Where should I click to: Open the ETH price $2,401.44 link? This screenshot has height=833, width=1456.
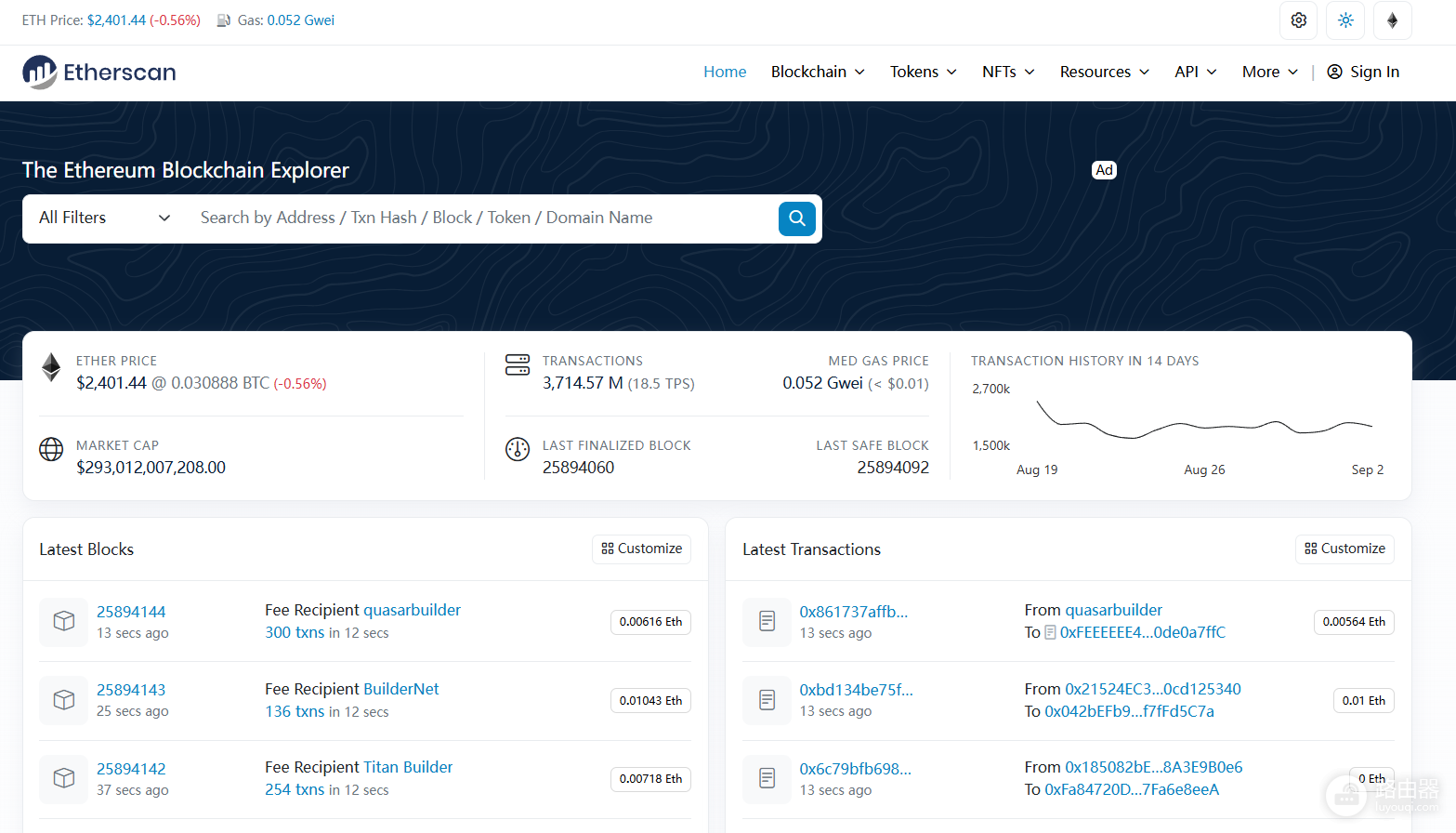[116, 20]
